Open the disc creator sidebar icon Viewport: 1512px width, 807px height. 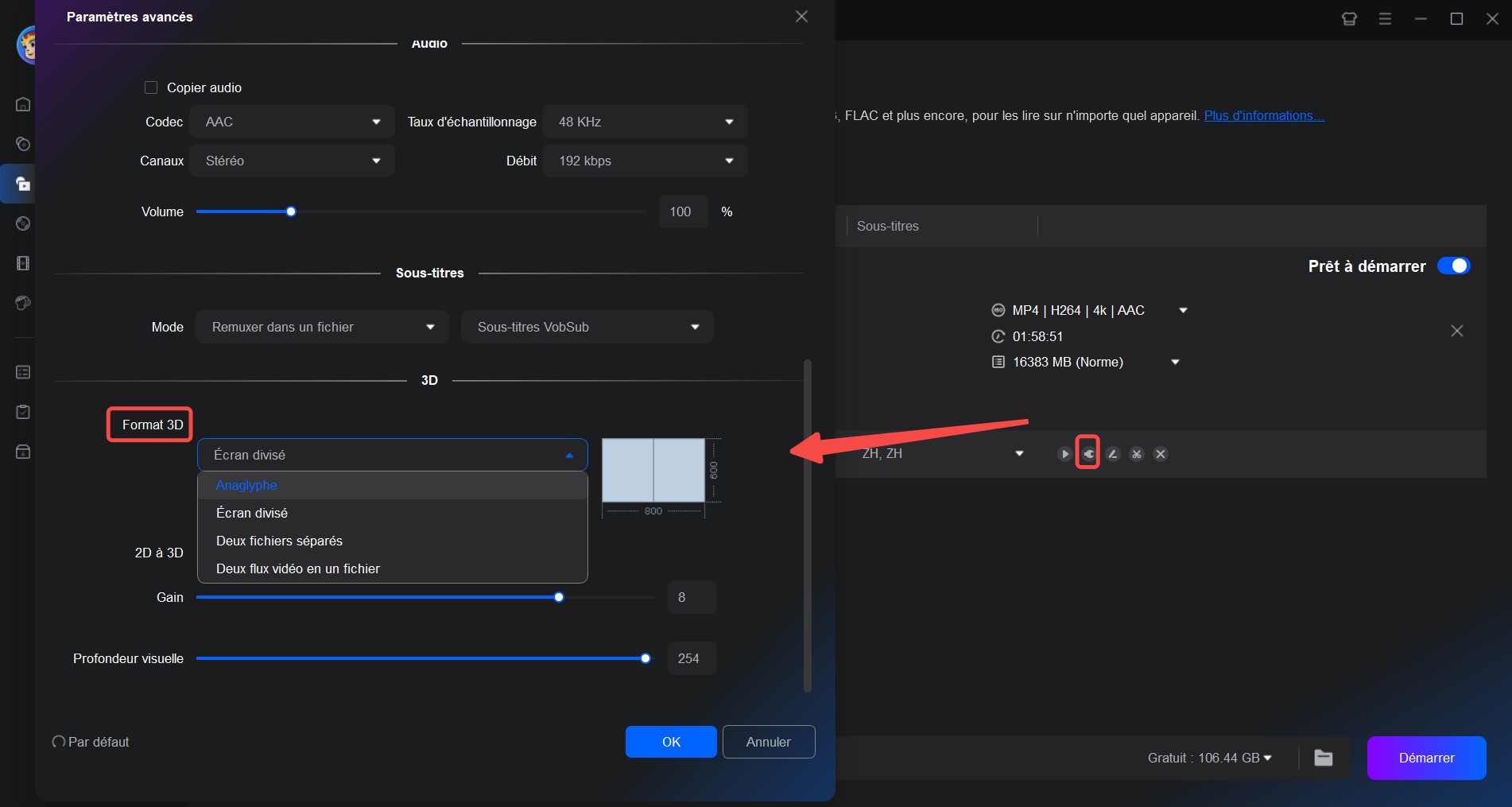coord(23,223)
